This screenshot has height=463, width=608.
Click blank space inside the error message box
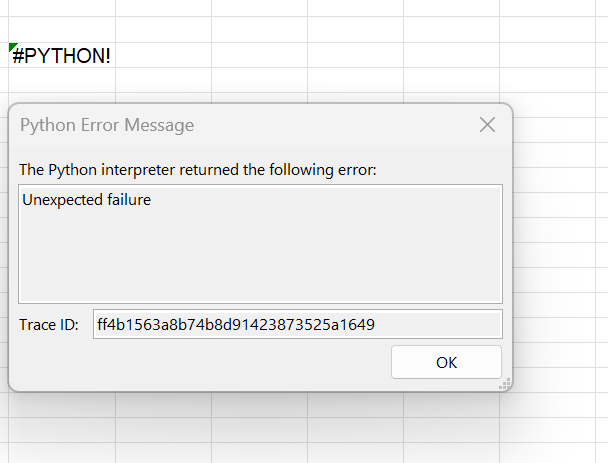pyautogui.click(x=260, y=260)
